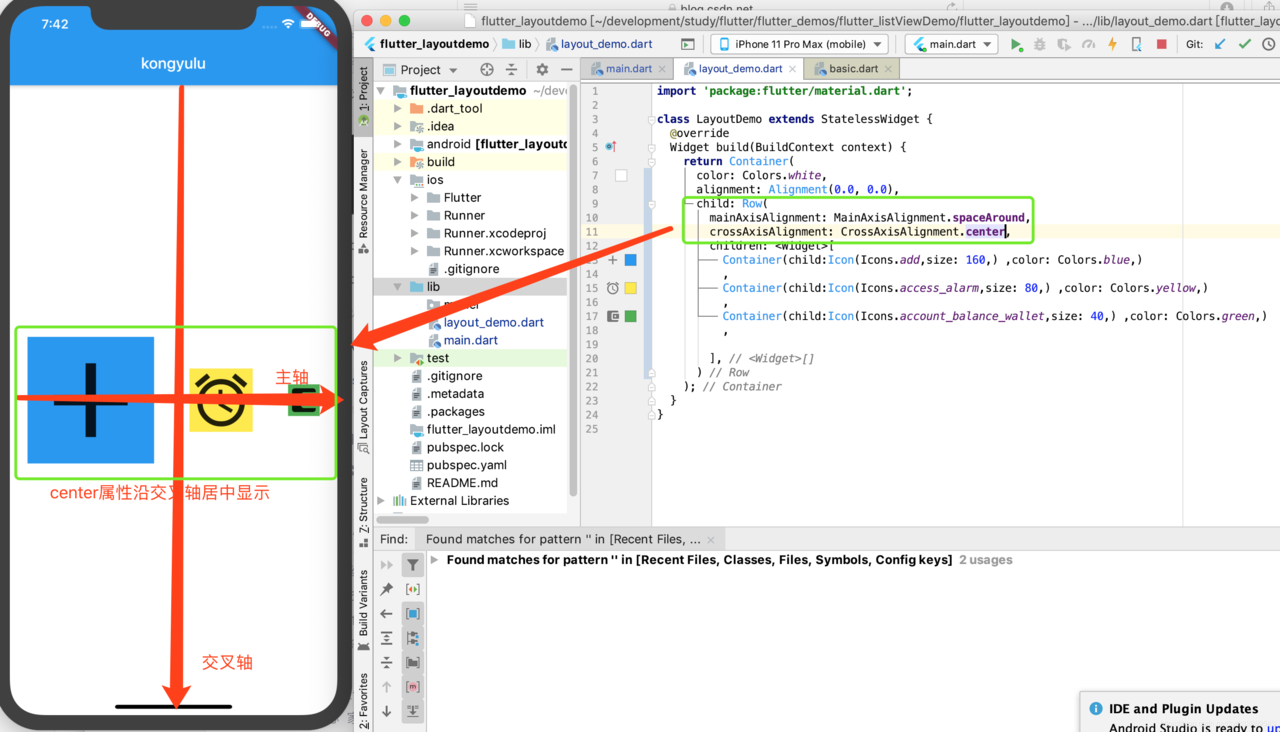Navigate back with left arrow in Find panel
Screen dimensions: 1280x732
coord(387,613)
